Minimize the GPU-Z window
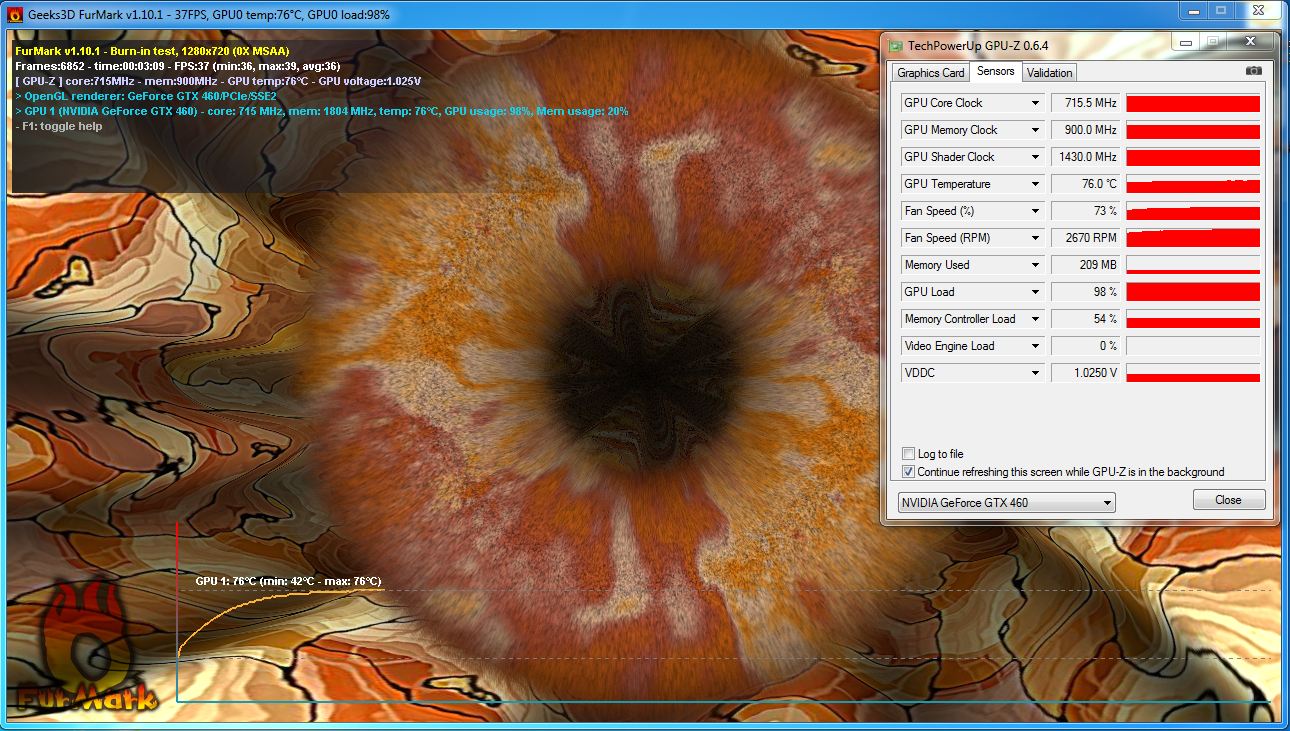This screenshot has height=731, width=1290. point(1184,42)
